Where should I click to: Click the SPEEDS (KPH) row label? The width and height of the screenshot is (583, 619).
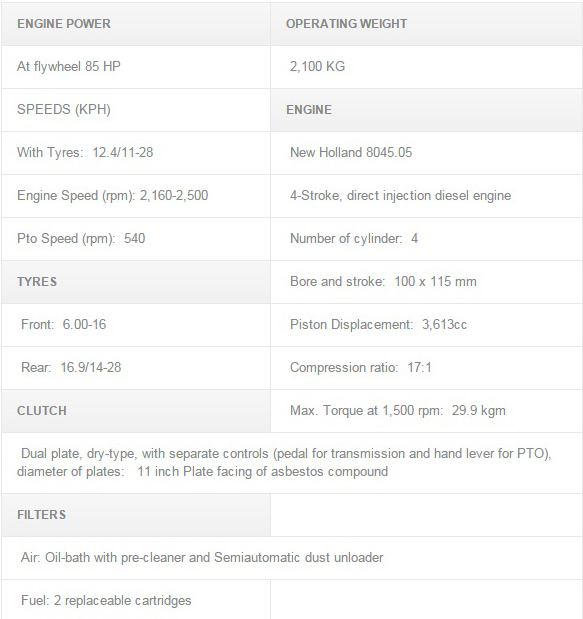pyautogui.click(x=136, y=110)
